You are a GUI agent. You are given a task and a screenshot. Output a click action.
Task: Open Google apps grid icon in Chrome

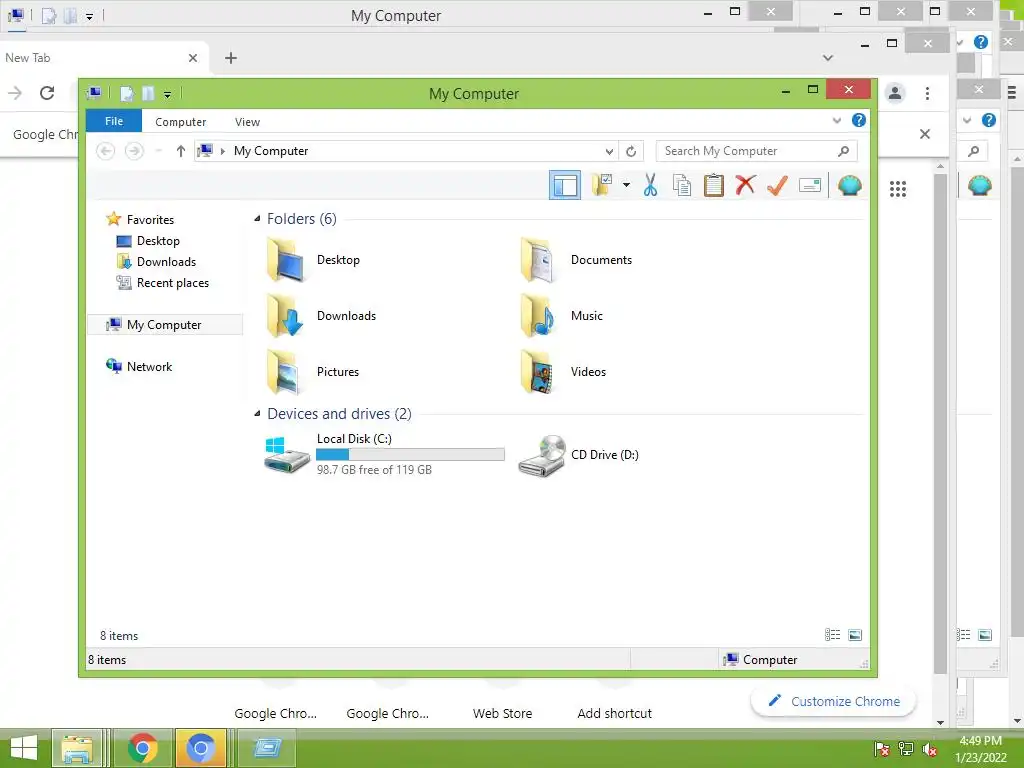(x=898, y=189)
